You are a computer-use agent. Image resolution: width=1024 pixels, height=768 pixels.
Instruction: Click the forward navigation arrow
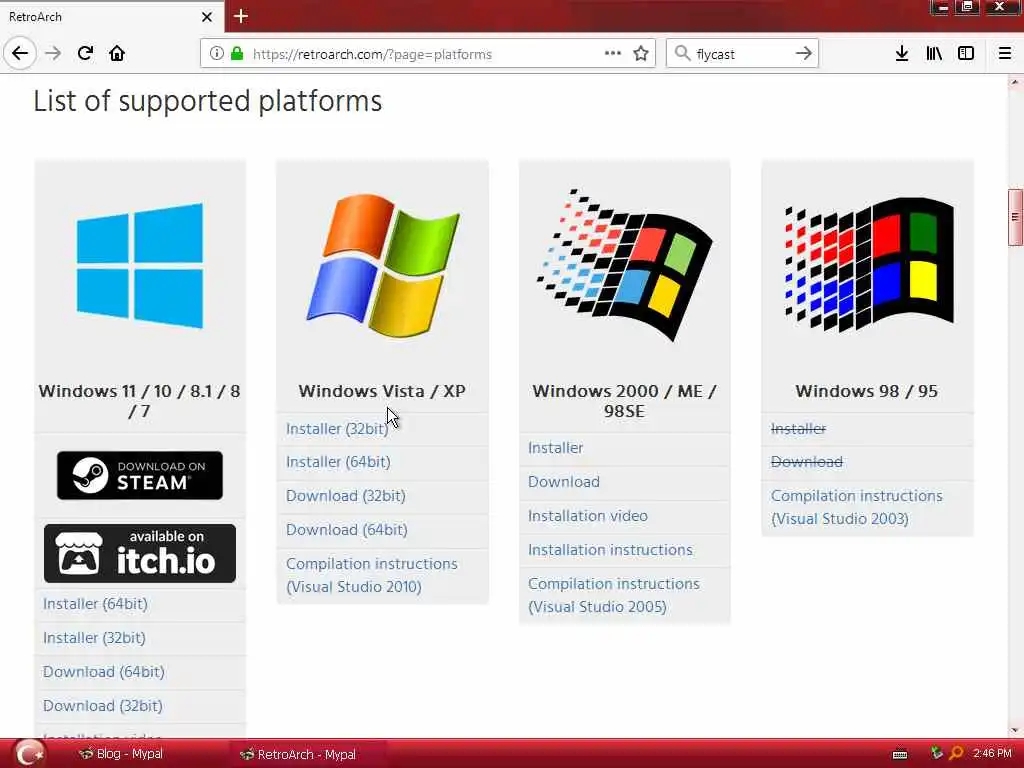(53, 53)
